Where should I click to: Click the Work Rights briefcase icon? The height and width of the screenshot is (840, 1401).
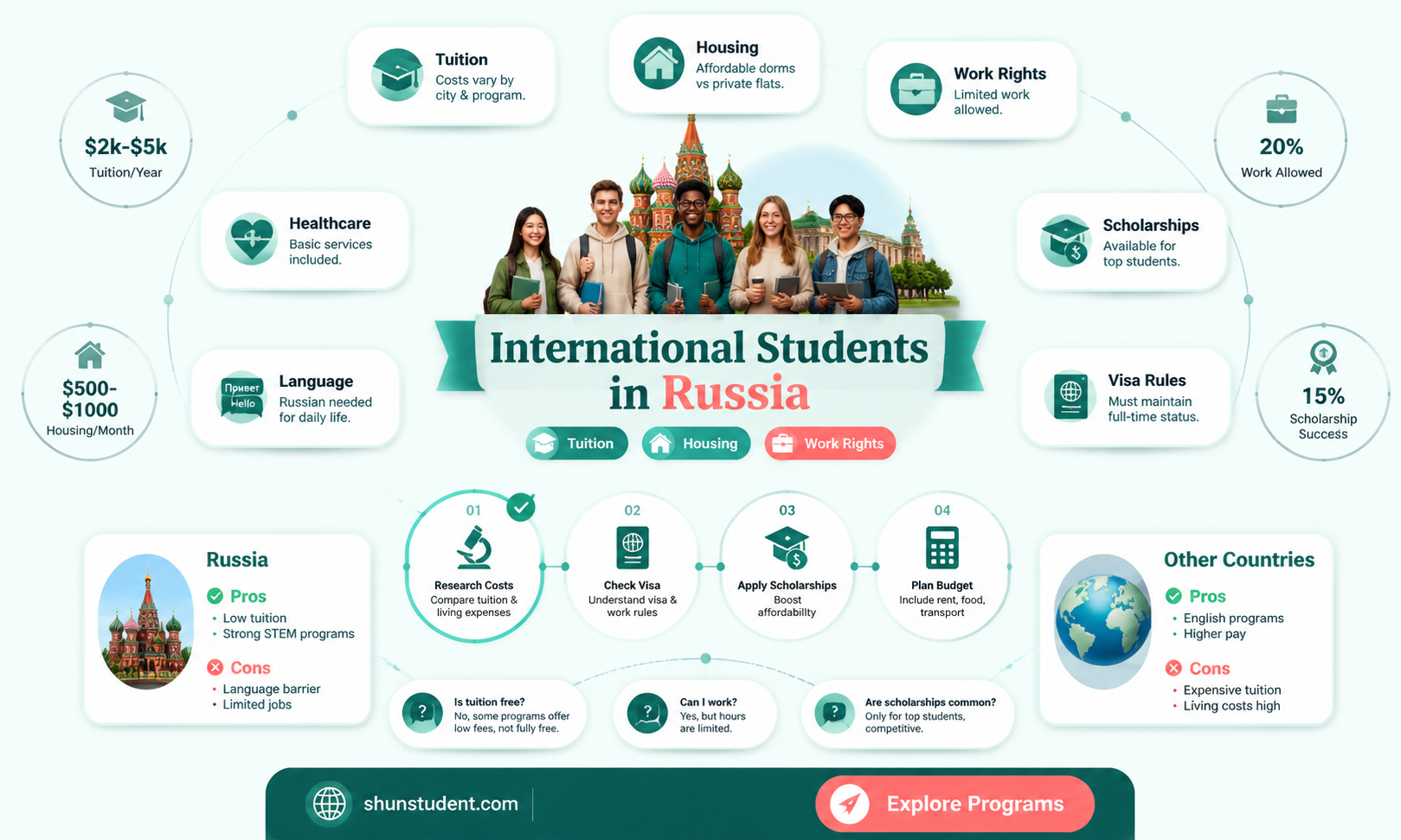[x=916, y=89]
